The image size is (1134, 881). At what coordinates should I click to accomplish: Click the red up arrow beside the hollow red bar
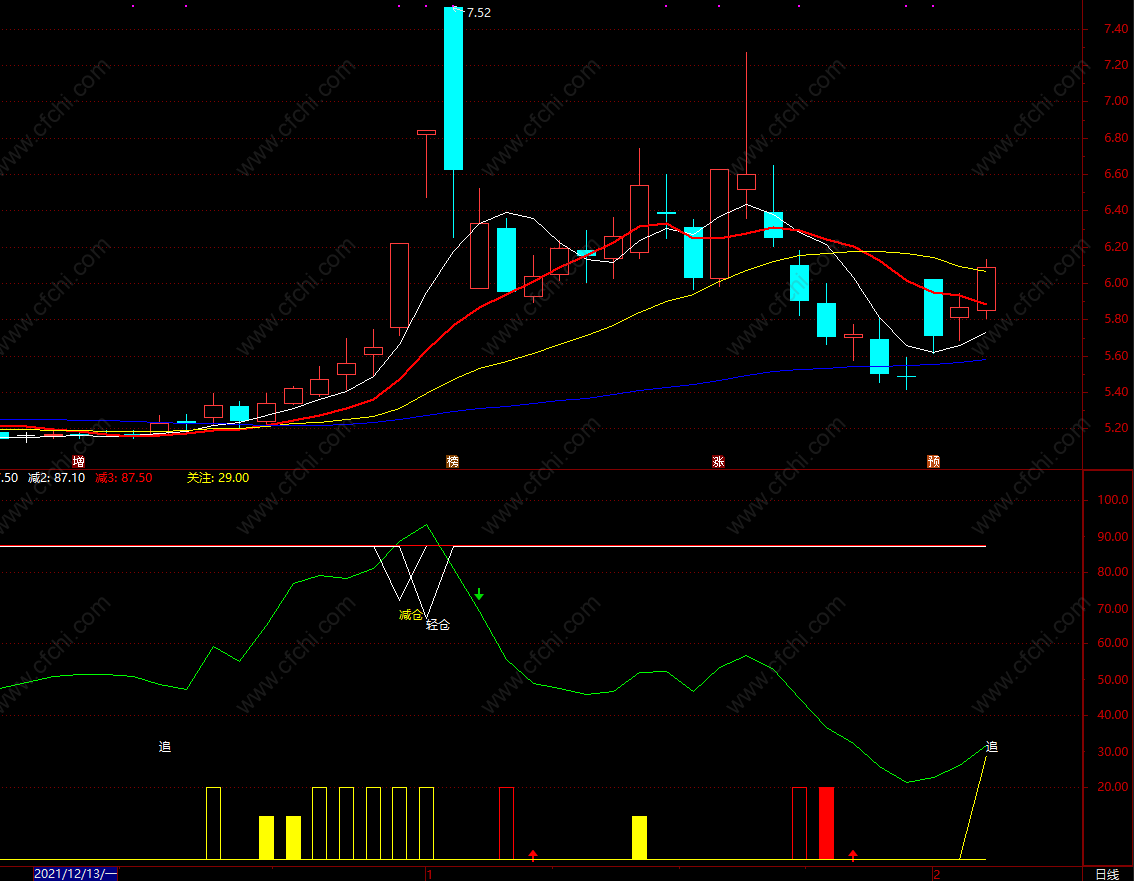pos(533,856)
